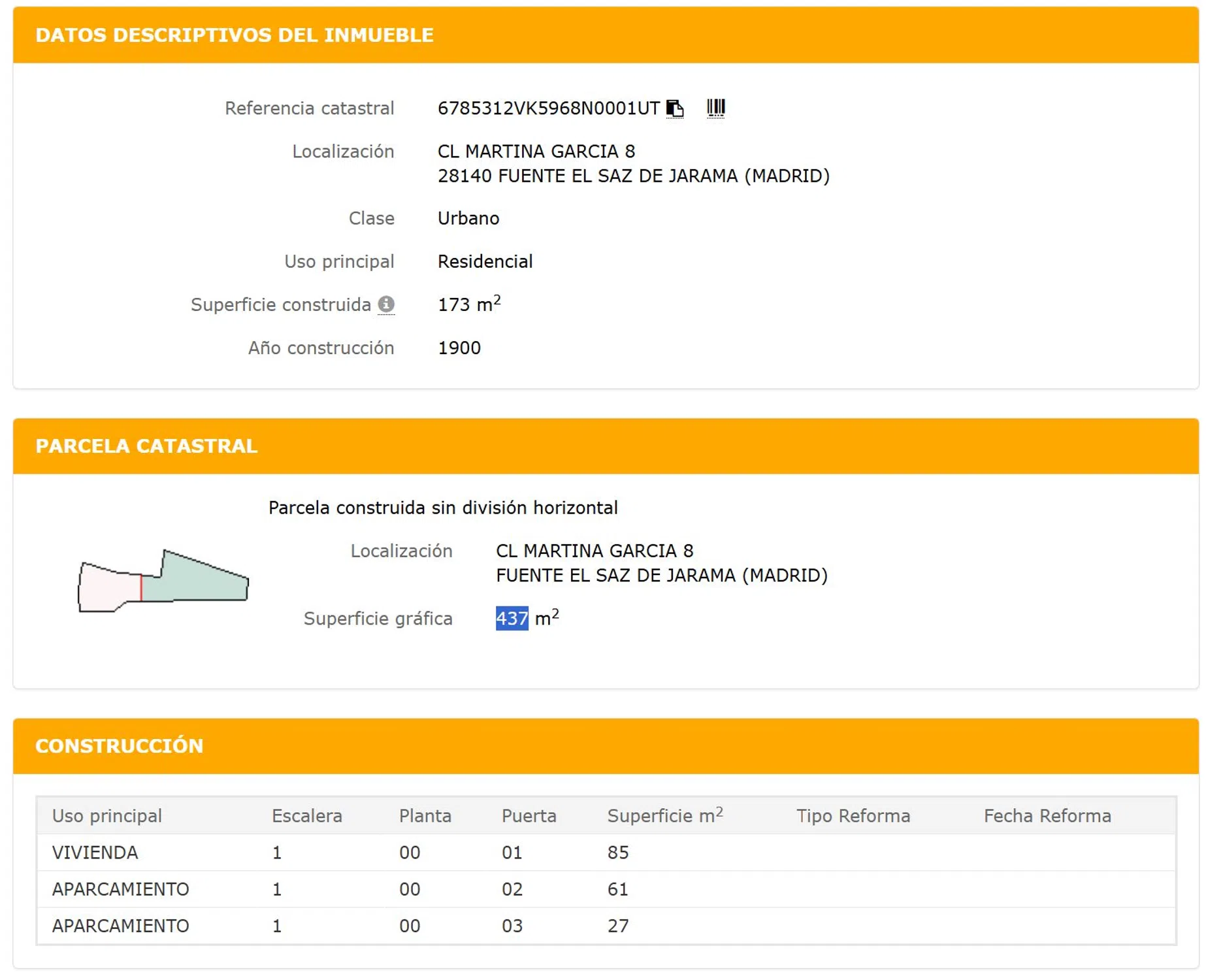
Task: Click the Uso principal column header
Action: tap(107, 816)
